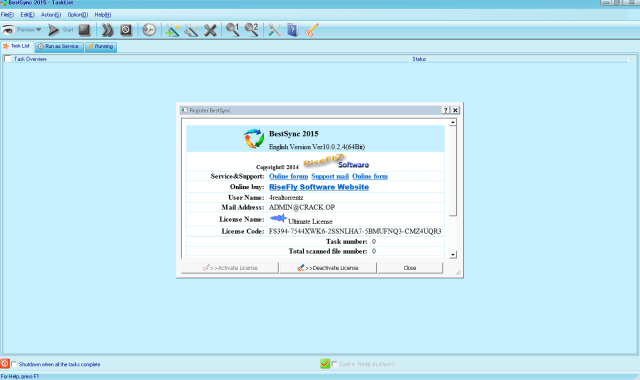Open the scheduler clock icon

(149, 30)
